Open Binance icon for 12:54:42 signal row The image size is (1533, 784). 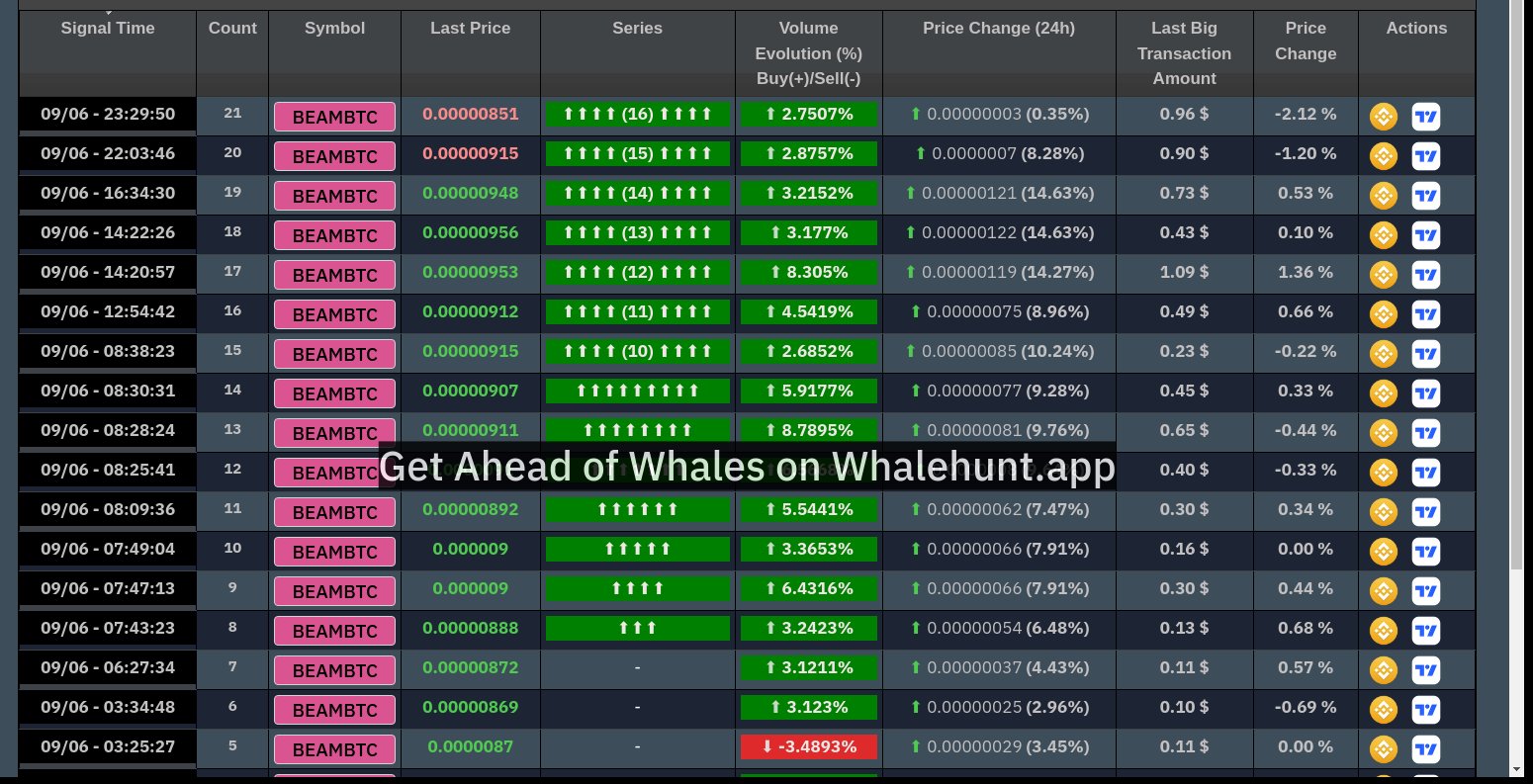coord(1383,314)
